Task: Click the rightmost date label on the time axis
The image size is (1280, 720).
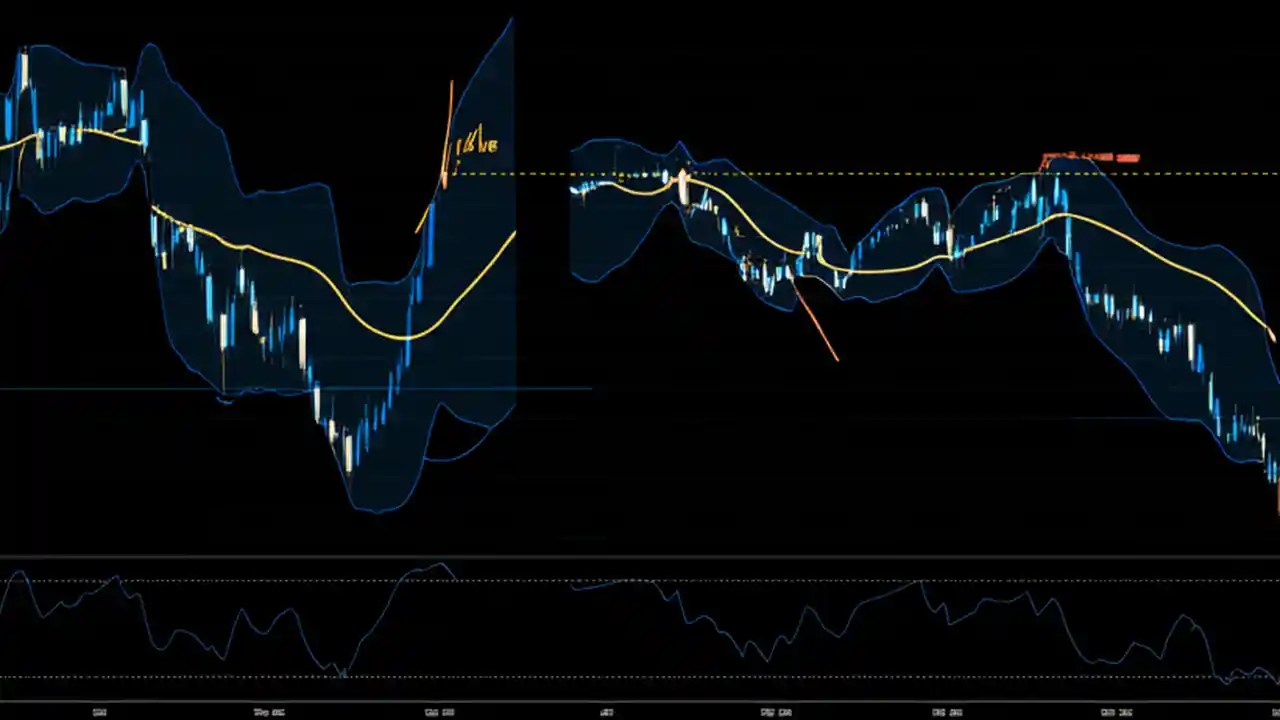Action: 1117,712
